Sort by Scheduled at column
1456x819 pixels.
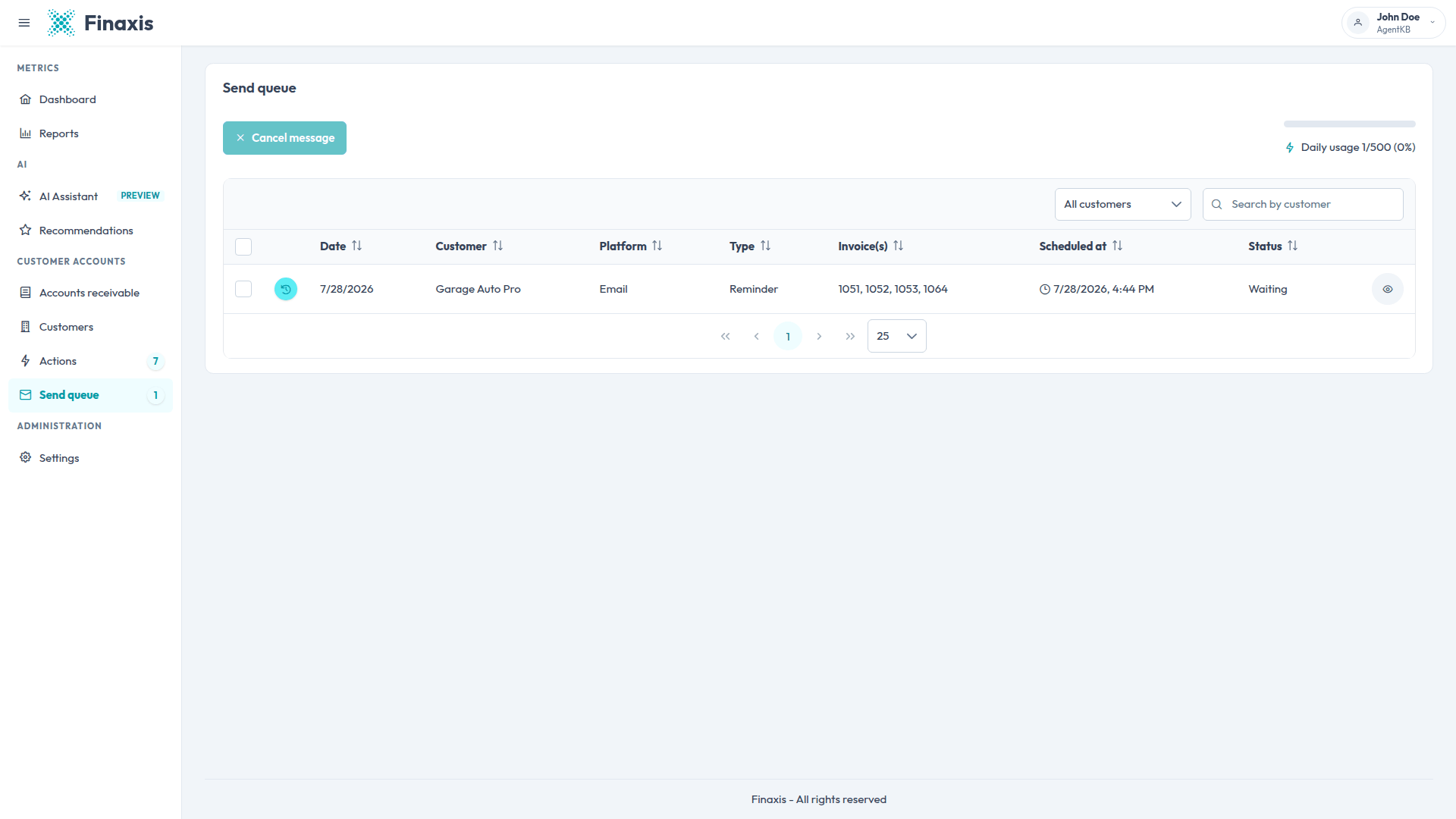point(1081,246)
